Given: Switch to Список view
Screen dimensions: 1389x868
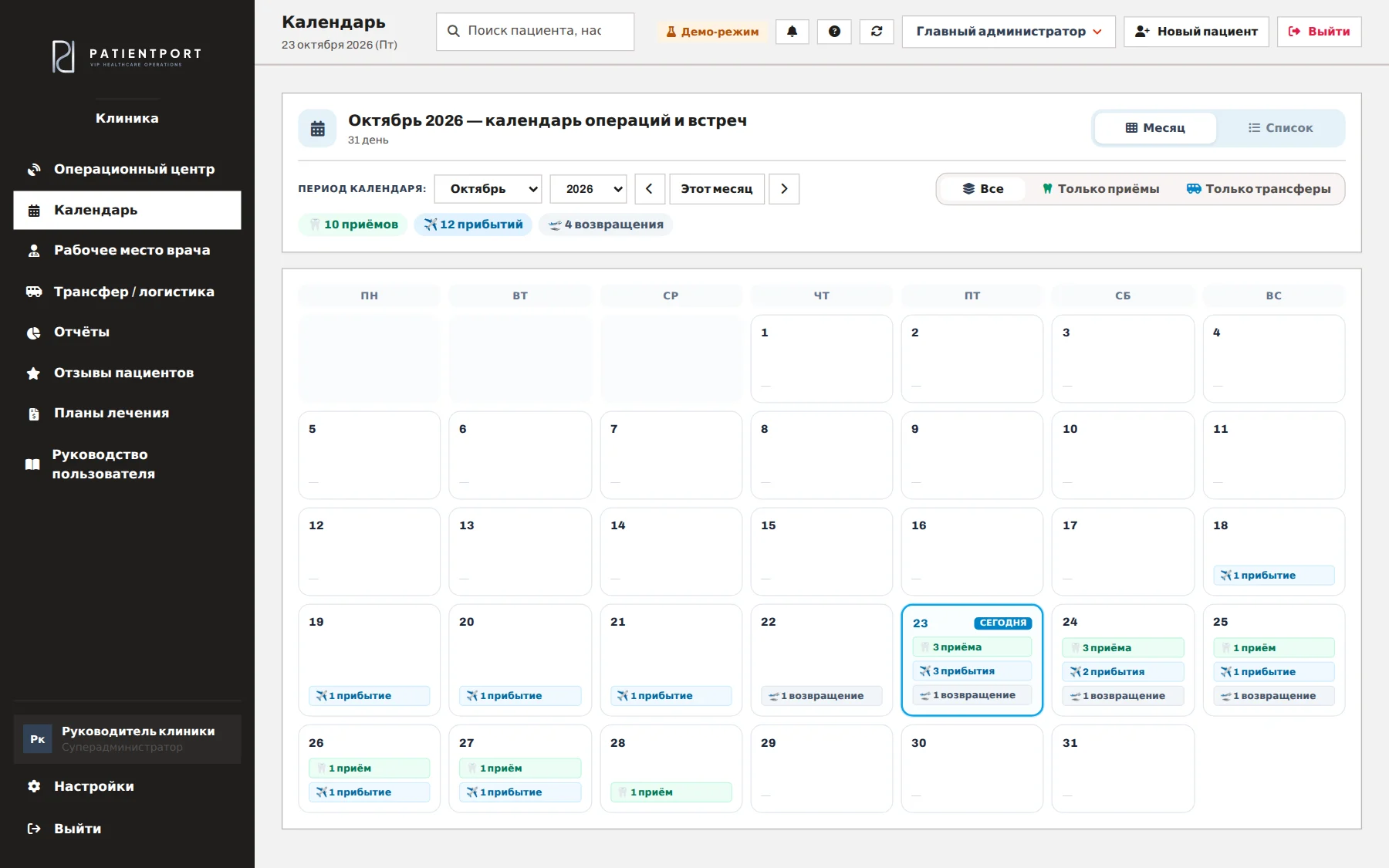Looking at the screenshot, I should tap(1280, 128).
